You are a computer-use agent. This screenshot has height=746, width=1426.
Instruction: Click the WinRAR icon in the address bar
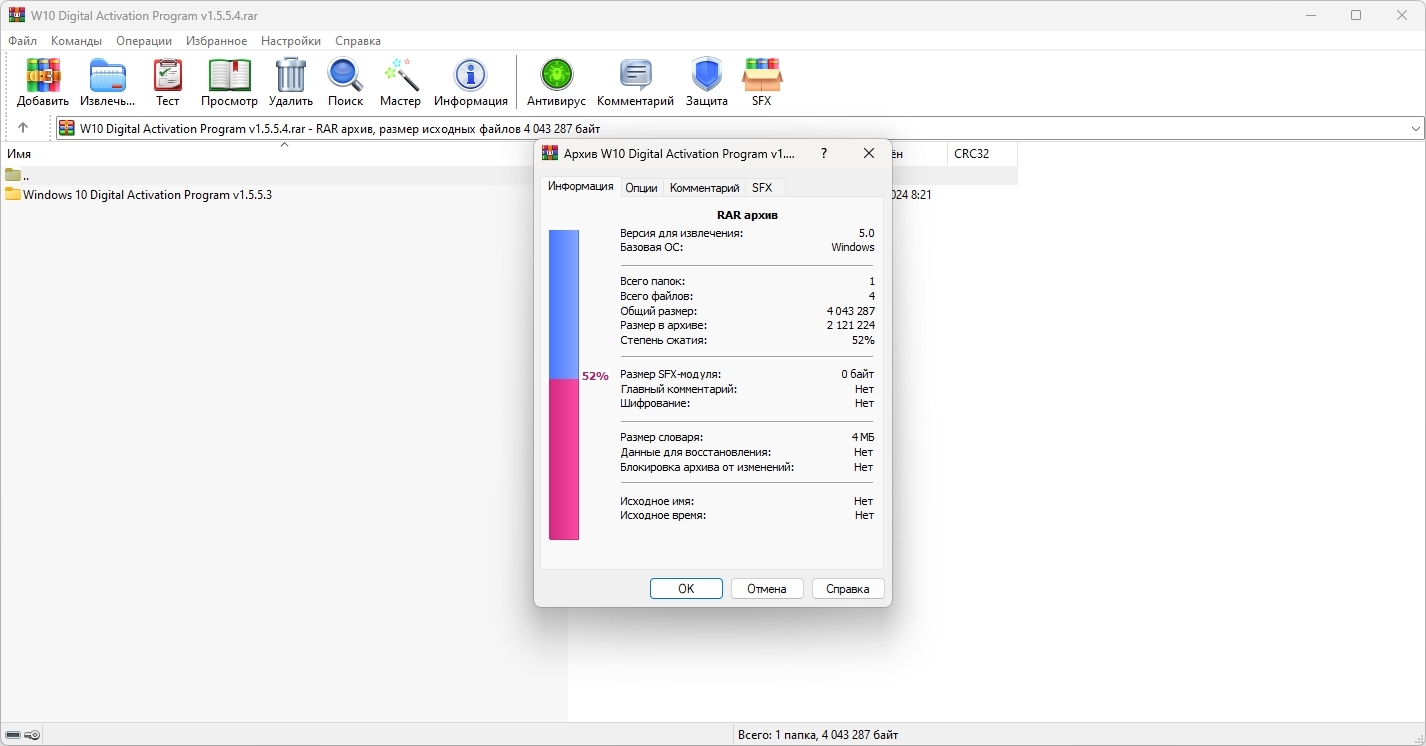[67, 128]
